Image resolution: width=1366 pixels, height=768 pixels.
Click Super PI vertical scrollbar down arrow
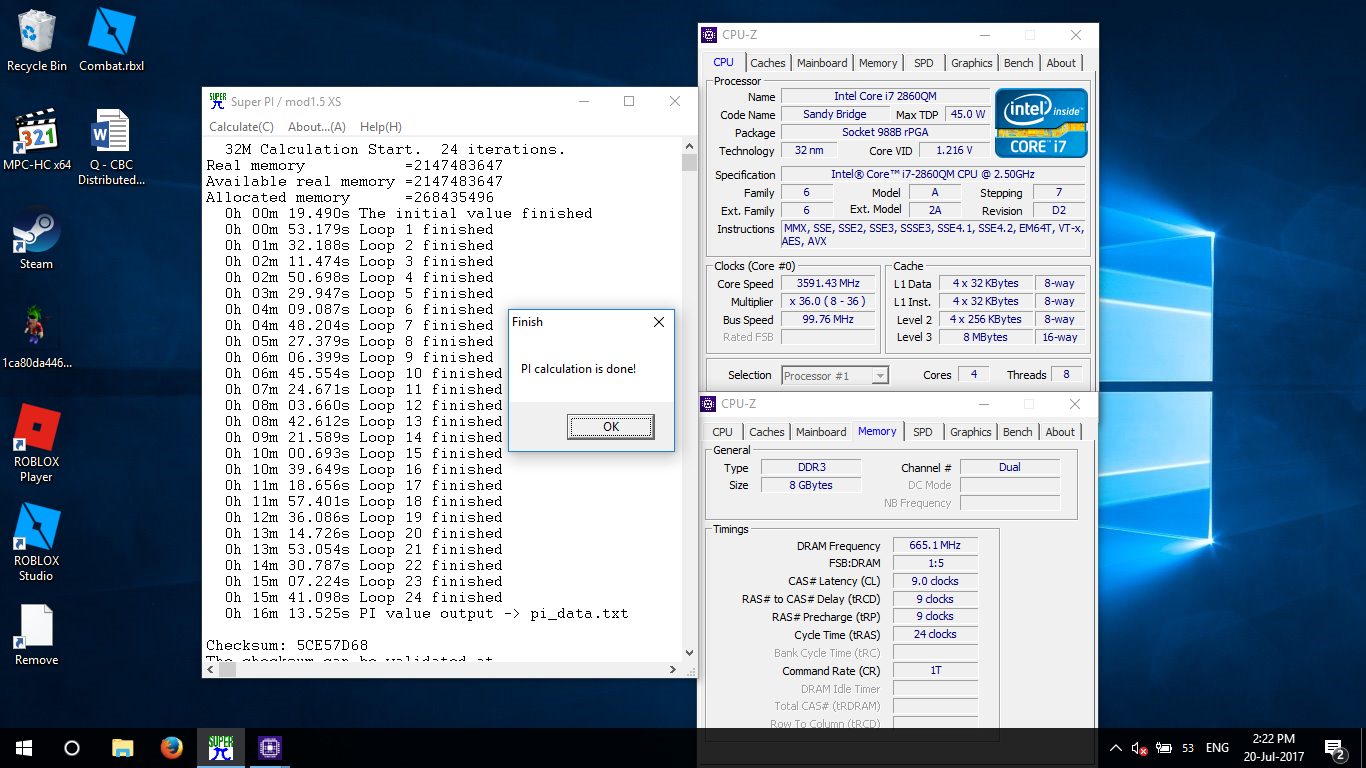689,652
